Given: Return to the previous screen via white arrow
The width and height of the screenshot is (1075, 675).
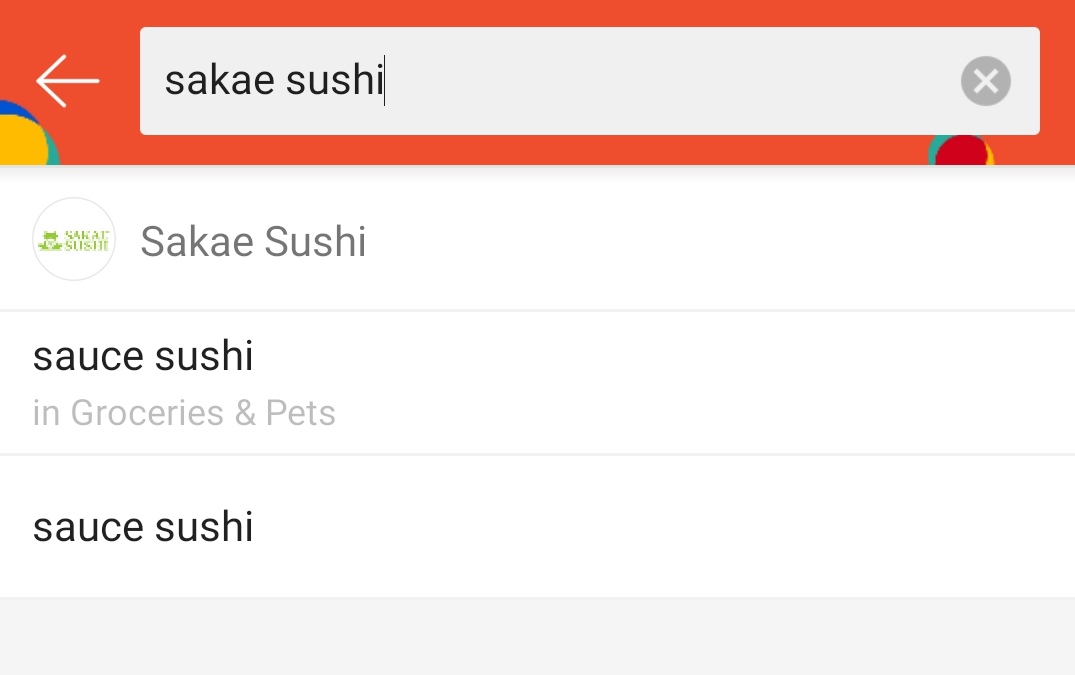Looking at the screenshot, I should tap(68, 81).
